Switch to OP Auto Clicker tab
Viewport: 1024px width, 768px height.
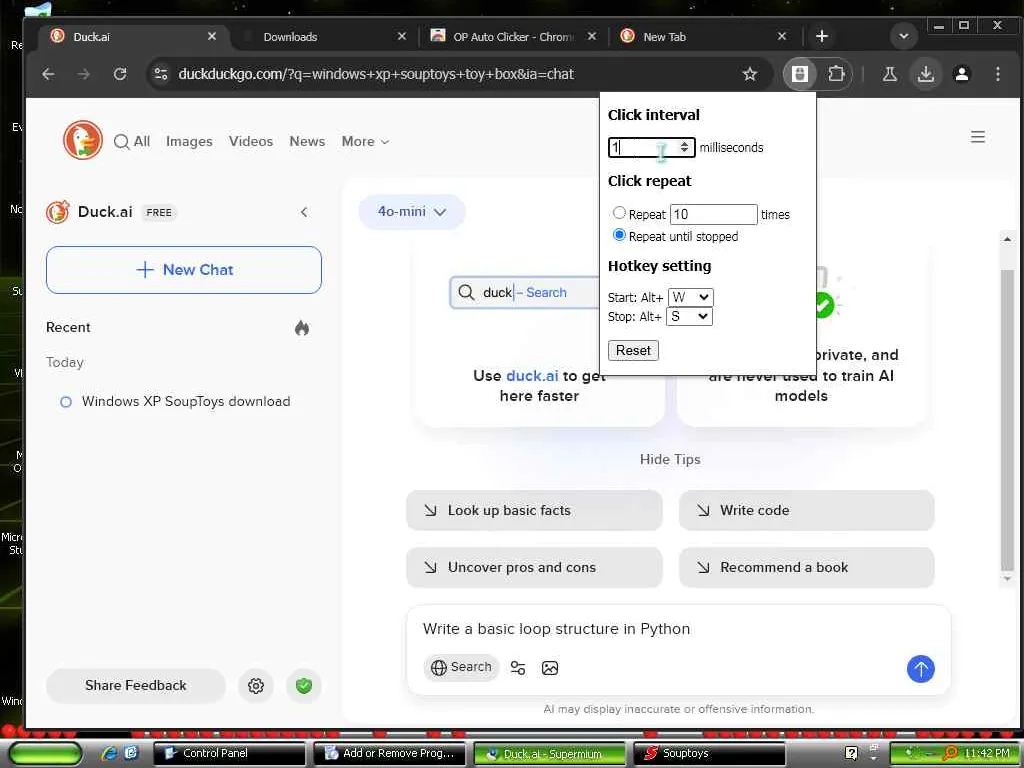tap(513, 37)
